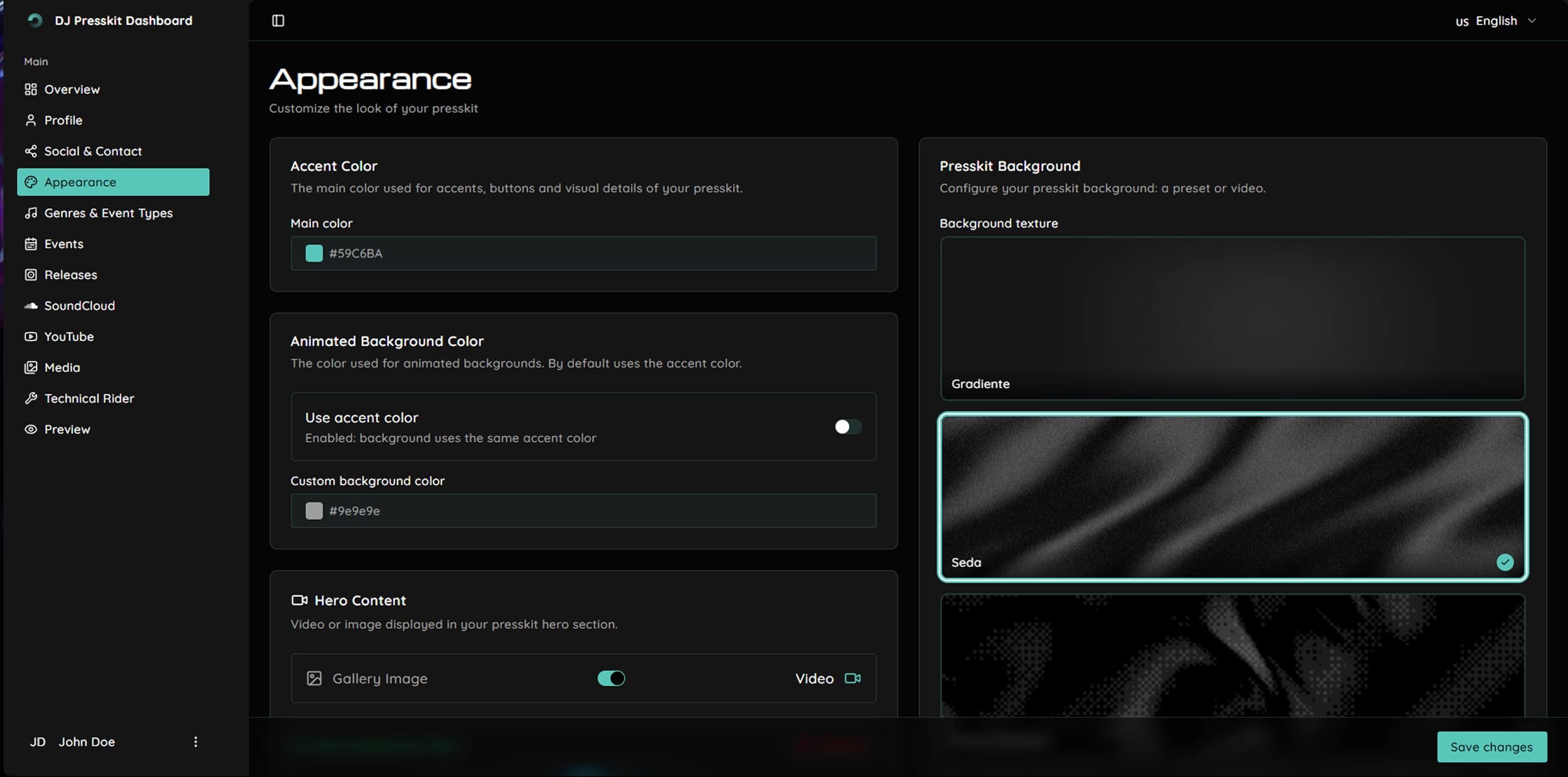Enable the Use accent color toggle
1568x777 pixels.
click(x=847, y=426)
